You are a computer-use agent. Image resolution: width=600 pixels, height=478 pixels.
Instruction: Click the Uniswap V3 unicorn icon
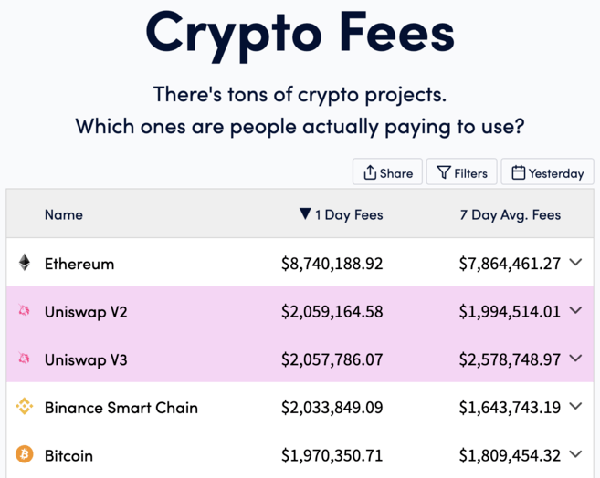(x=24, y=359)
